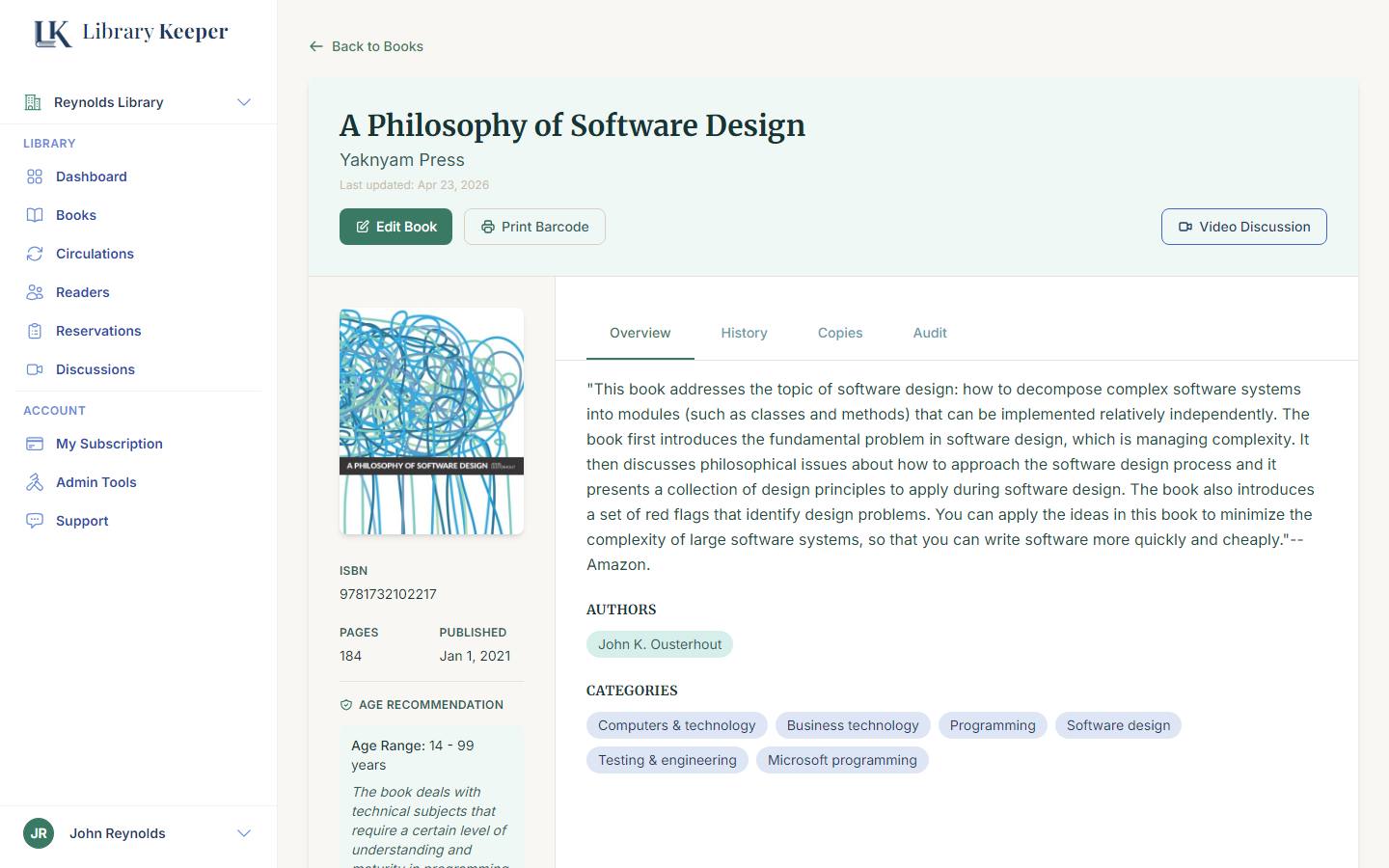Open Reservations in the sidebar
1389x868 pixels.
[139, 331]
